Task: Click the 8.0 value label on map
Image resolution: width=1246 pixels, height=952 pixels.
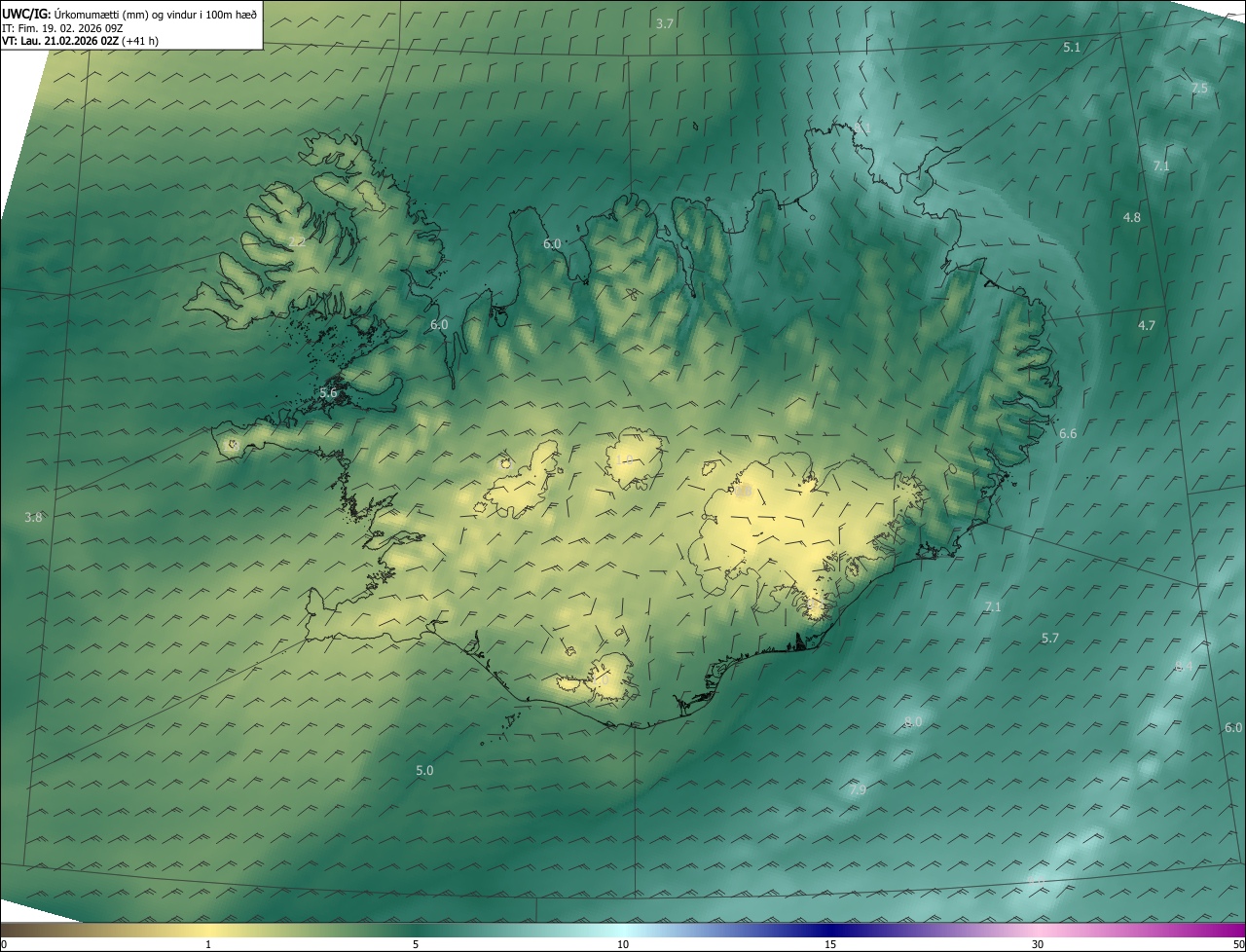Action: pos(912,722)
